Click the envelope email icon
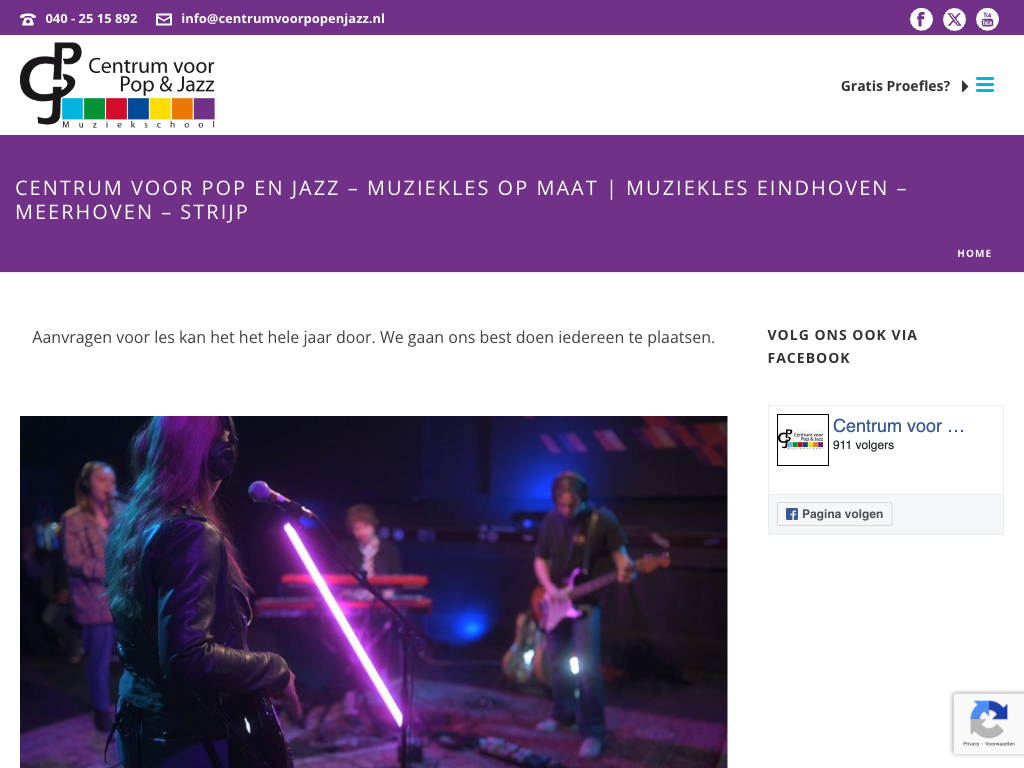Screen dimensions: 1024x768 [x=164, y=19]
